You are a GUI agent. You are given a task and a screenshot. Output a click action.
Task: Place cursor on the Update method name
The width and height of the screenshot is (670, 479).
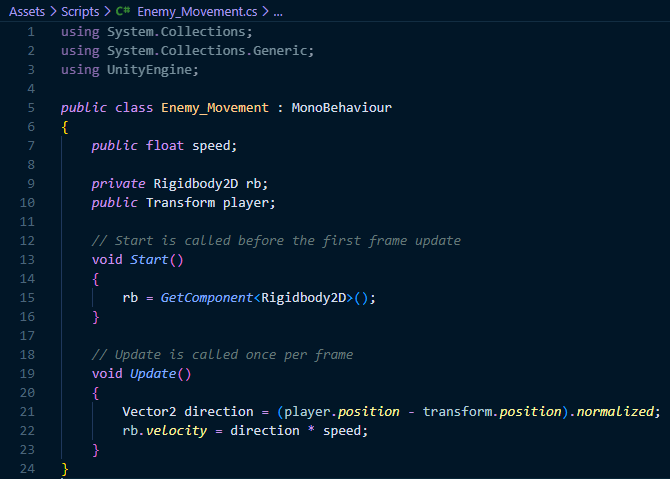(153, 373)
